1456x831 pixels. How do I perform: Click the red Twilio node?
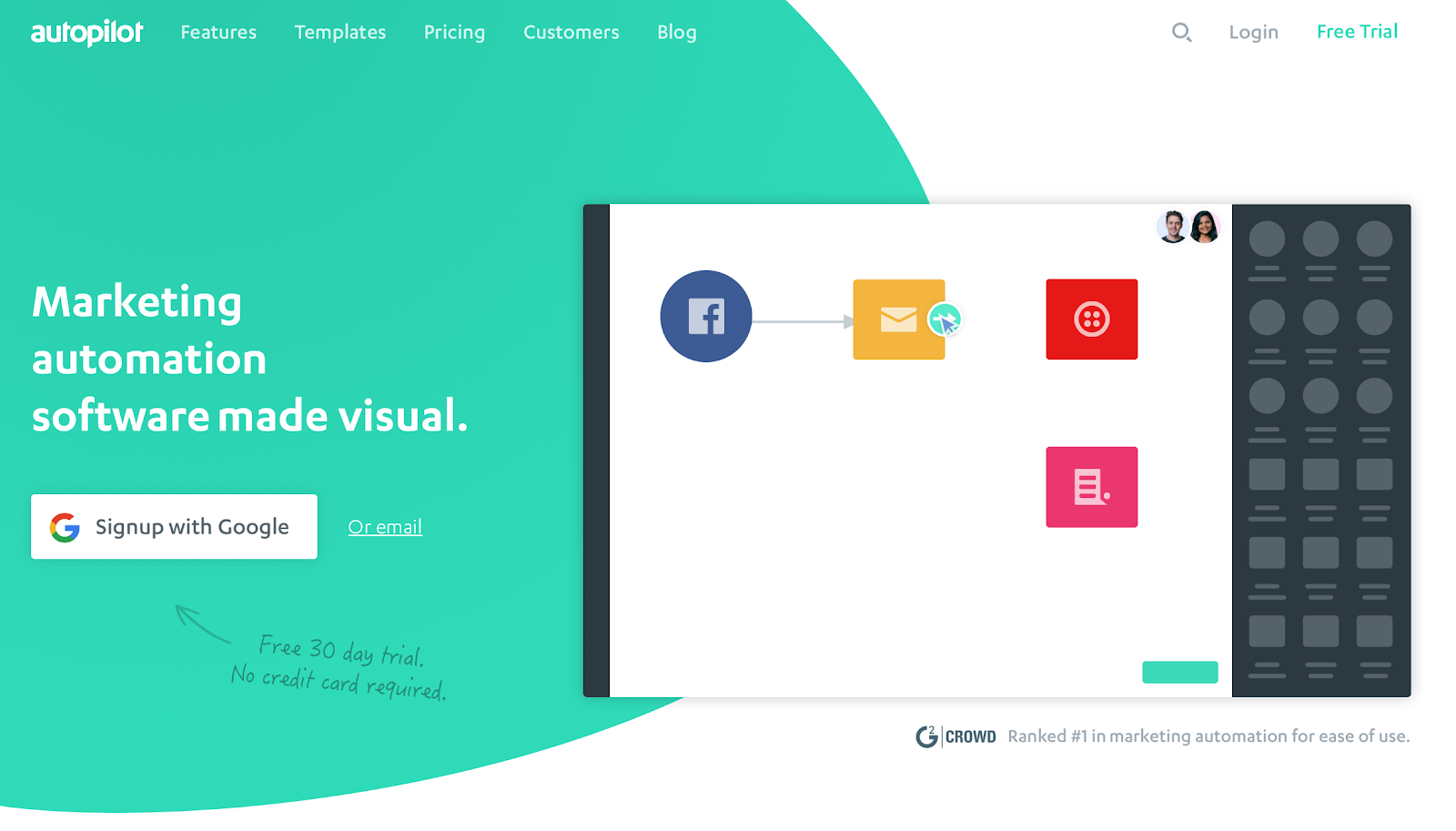pyautogui.click(x=1092, y=319)
